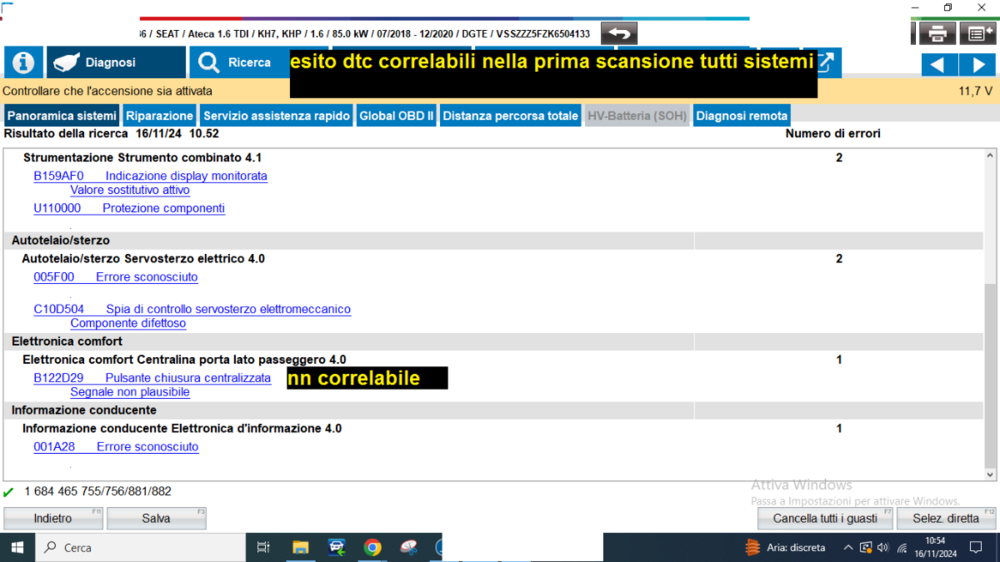The width and height of the screenshot is (1000, 562).
Task: Select Strumentazione Strumento combinato 4.1 row
Action: 142,158
